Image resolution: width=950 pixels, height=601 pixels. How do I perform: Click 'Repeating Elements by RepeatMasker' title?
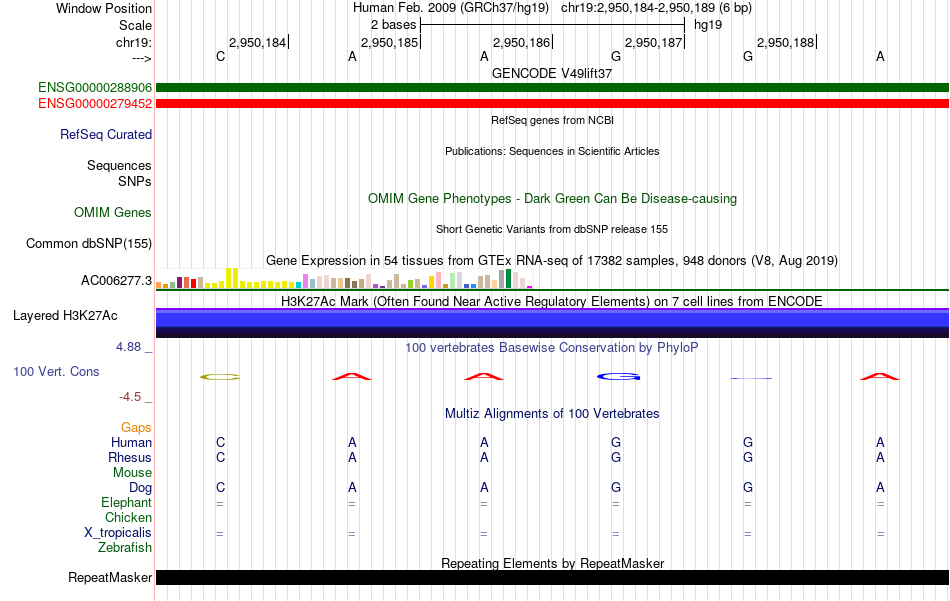[x=553, y=563]
